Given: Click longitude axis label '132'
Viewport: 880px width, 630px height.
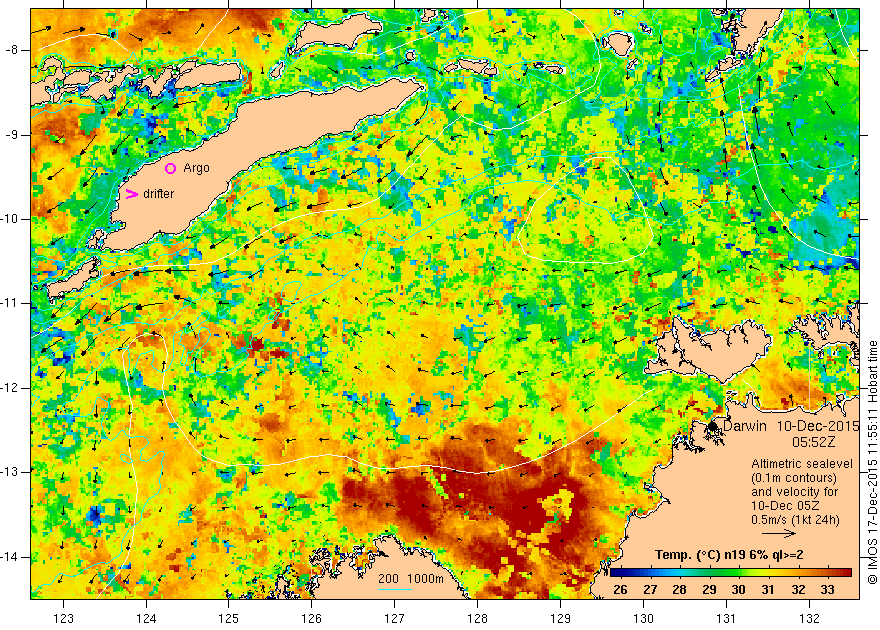Looking at the screenshot, I should 809,618.
